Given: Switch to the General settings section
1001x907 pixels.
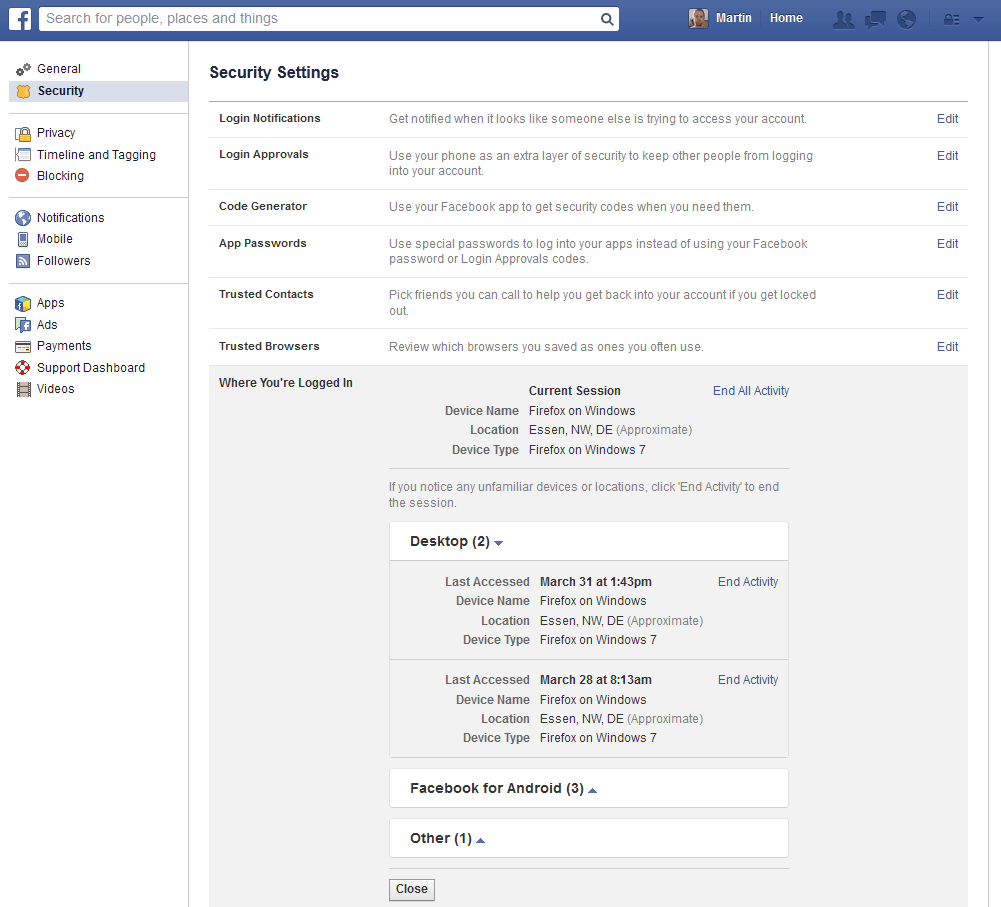Looking at the screenshot, I should pos(60,68).
